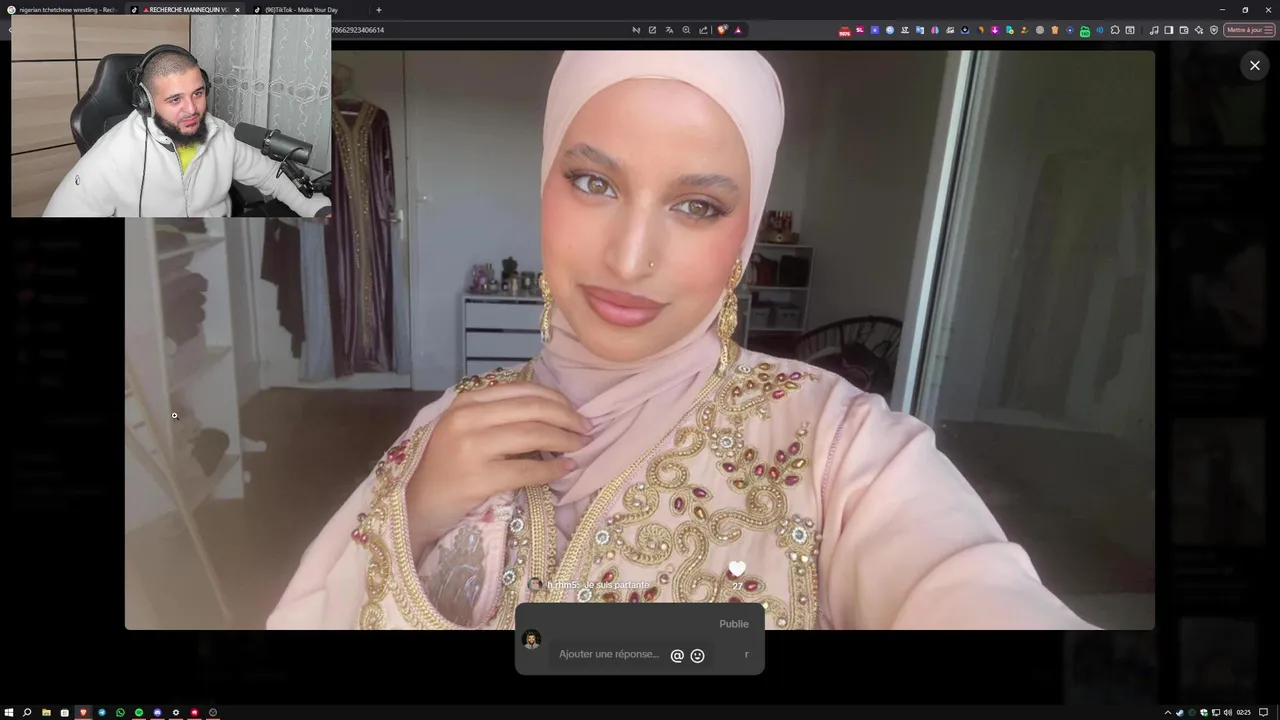This screenshot has height=720, width=1280.
Task: Close the enlarged image viewer
Action: pyautogui.click(x=1254, y=65)
